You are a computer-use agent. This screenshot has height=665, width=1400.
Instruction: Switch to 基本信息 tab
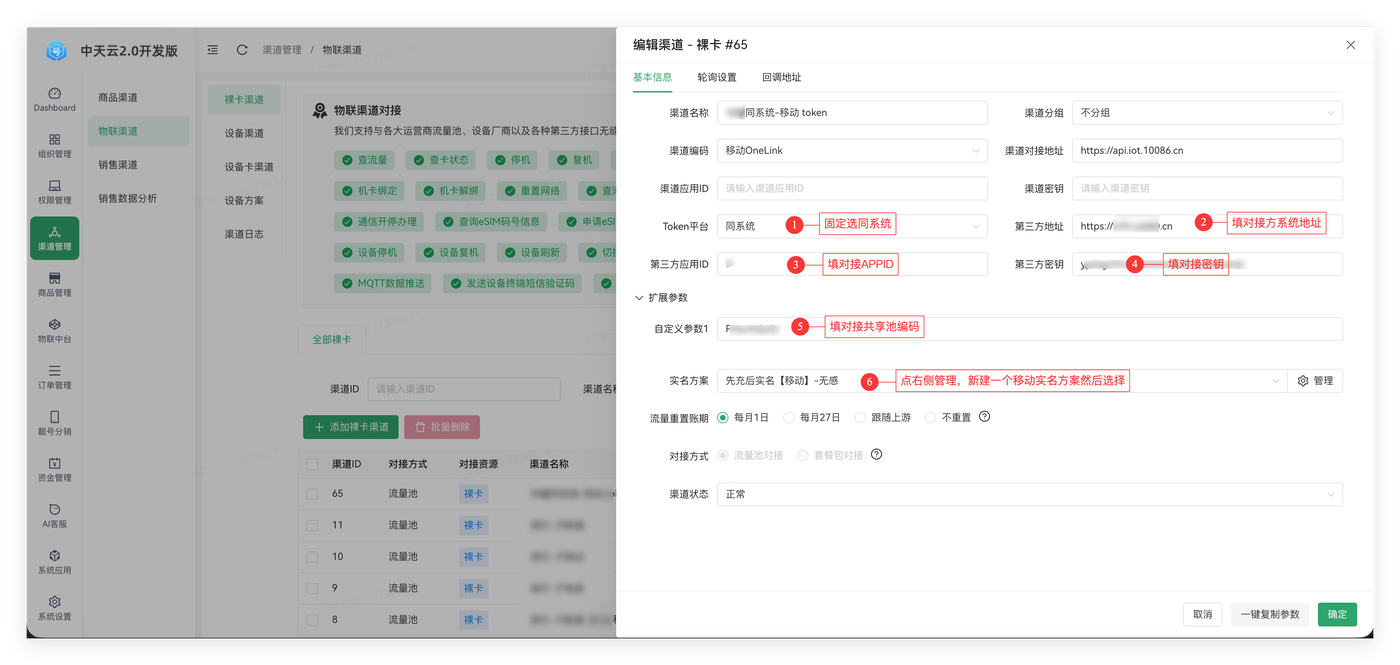coord(652,77)
